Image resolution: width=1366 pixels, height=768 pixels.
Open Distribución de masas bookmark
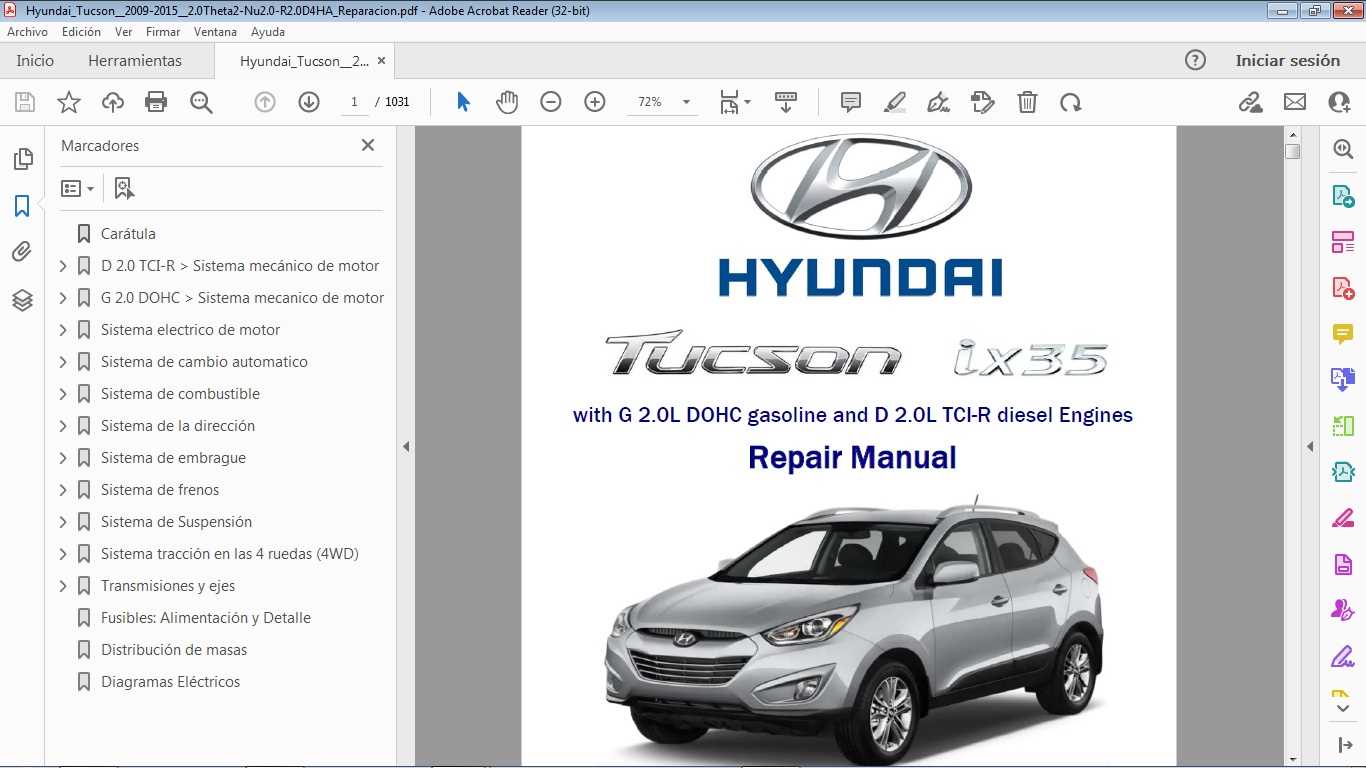pyautogui.click(x=174, y=650)
